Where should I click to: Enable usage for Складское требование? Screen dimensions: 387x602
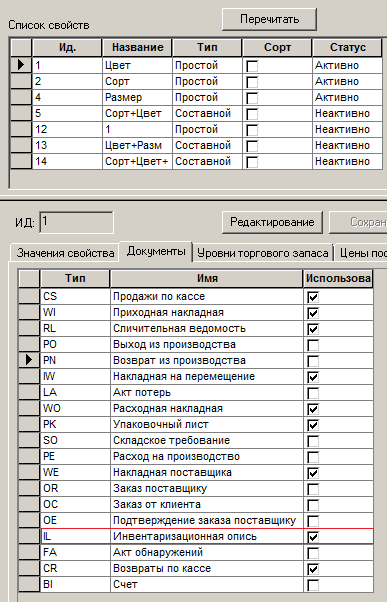click(313, 441)
